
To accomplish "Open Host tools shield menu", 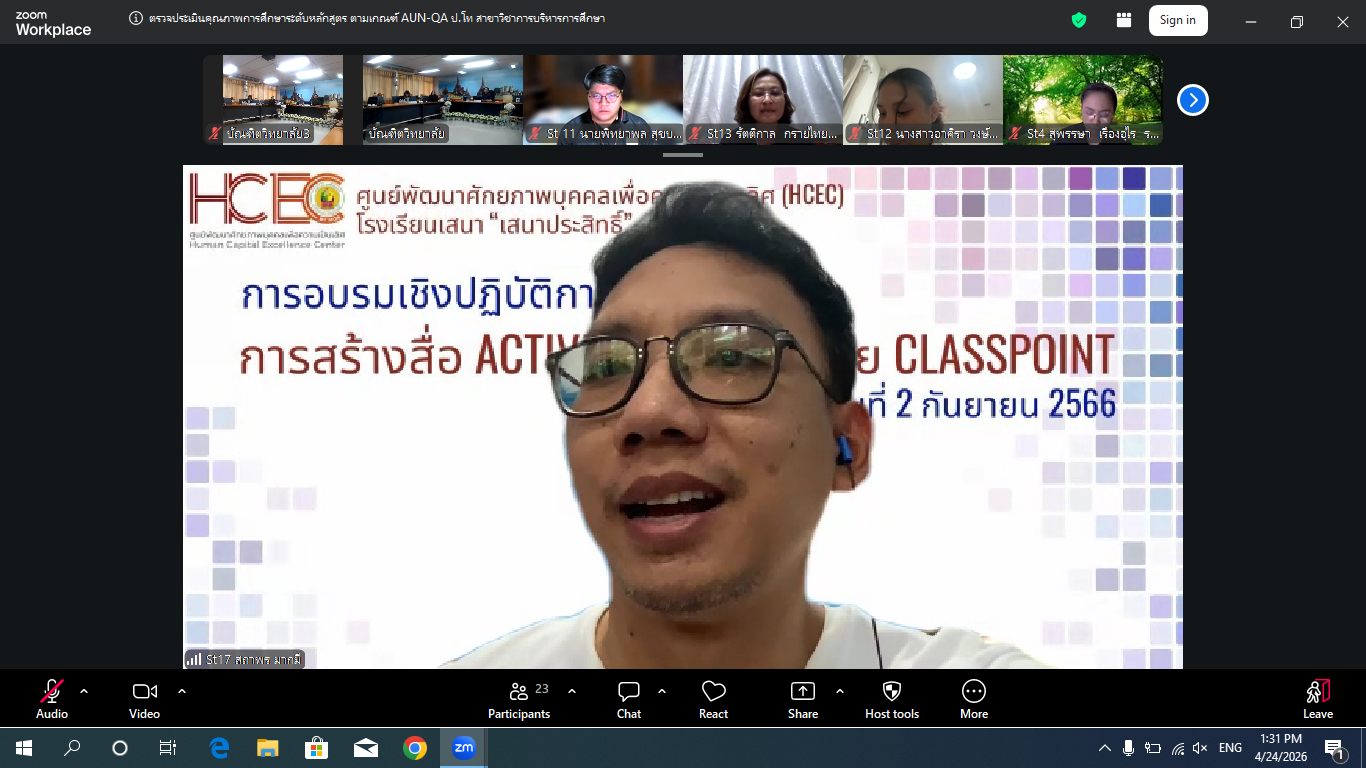I will click(x=892, y=699).
